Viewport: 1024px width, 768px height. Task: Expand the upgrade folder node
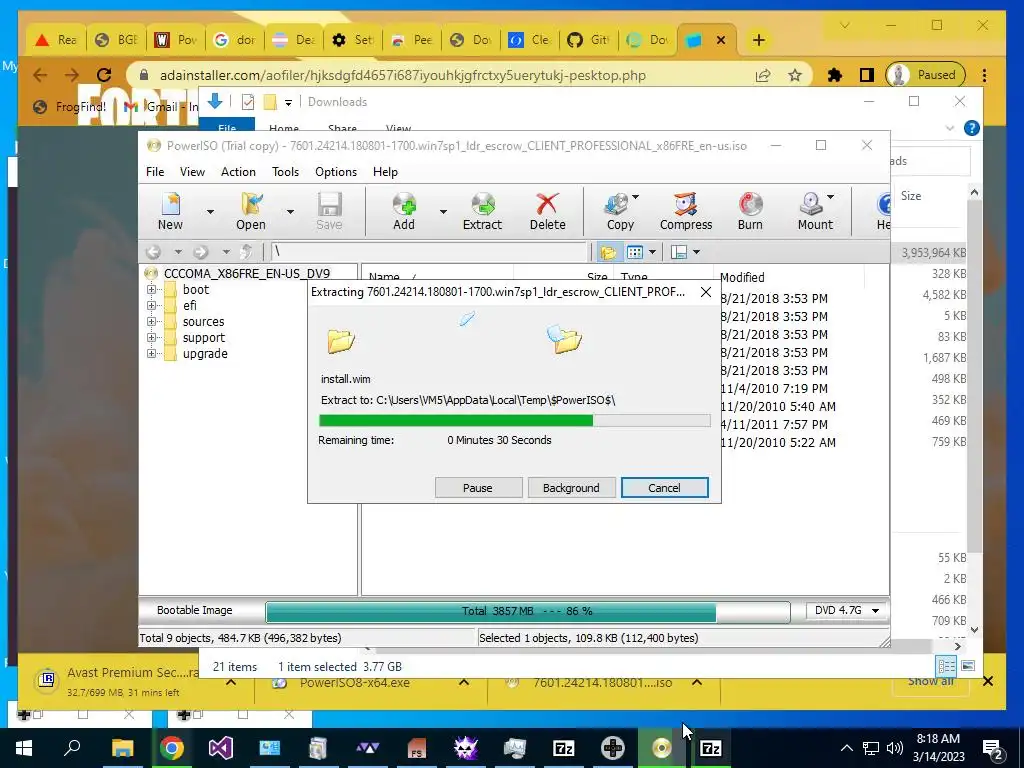152,353
